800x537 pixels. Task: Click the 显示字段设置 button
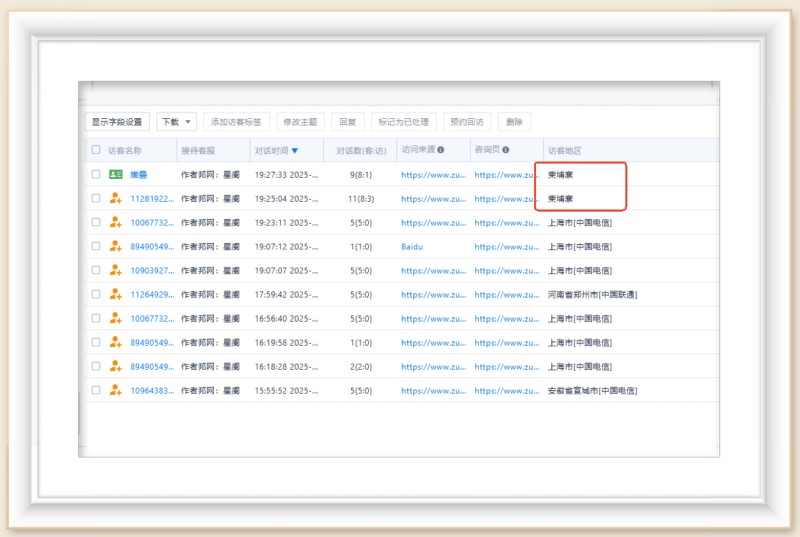point(117,122)
